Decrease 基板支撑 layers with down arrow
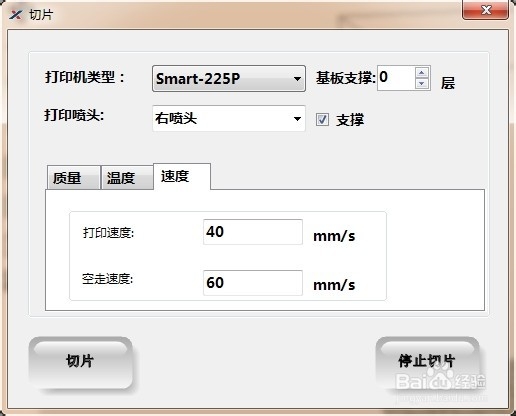 (422, 83)
